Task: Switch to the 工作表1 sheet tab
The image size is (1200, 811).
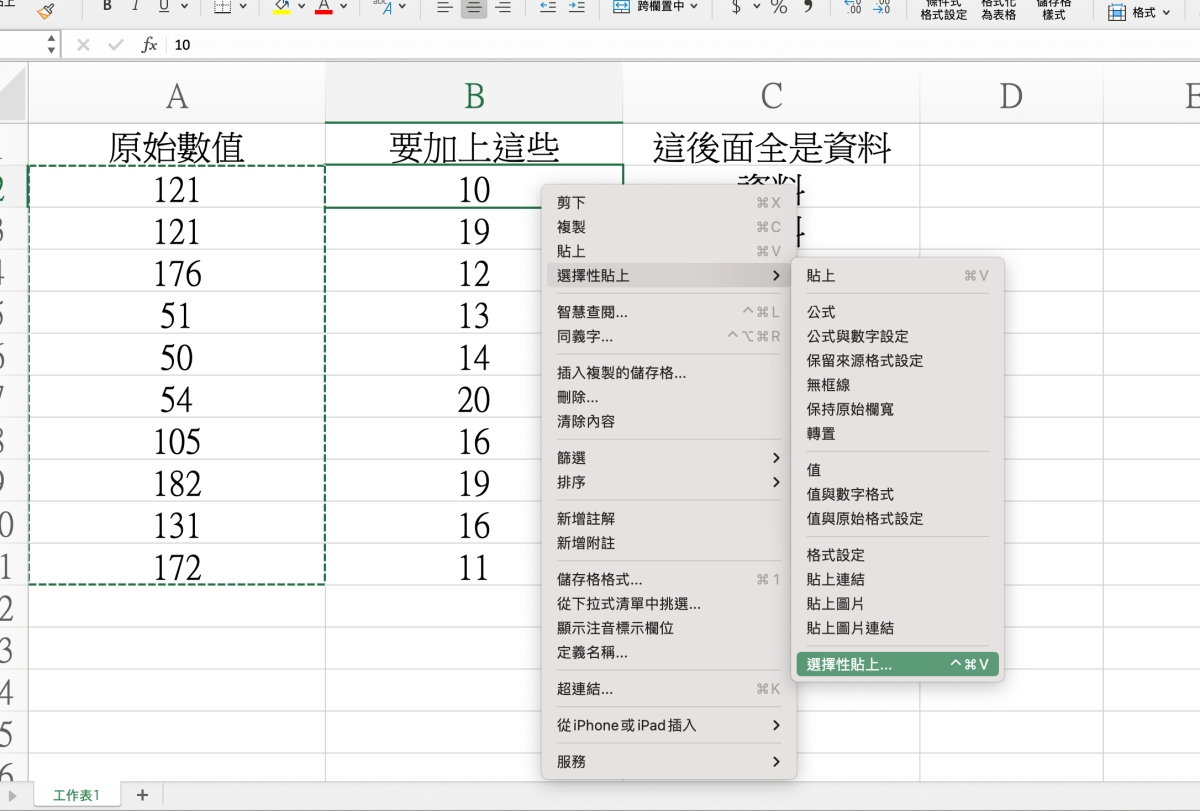Action: [77, 795]
